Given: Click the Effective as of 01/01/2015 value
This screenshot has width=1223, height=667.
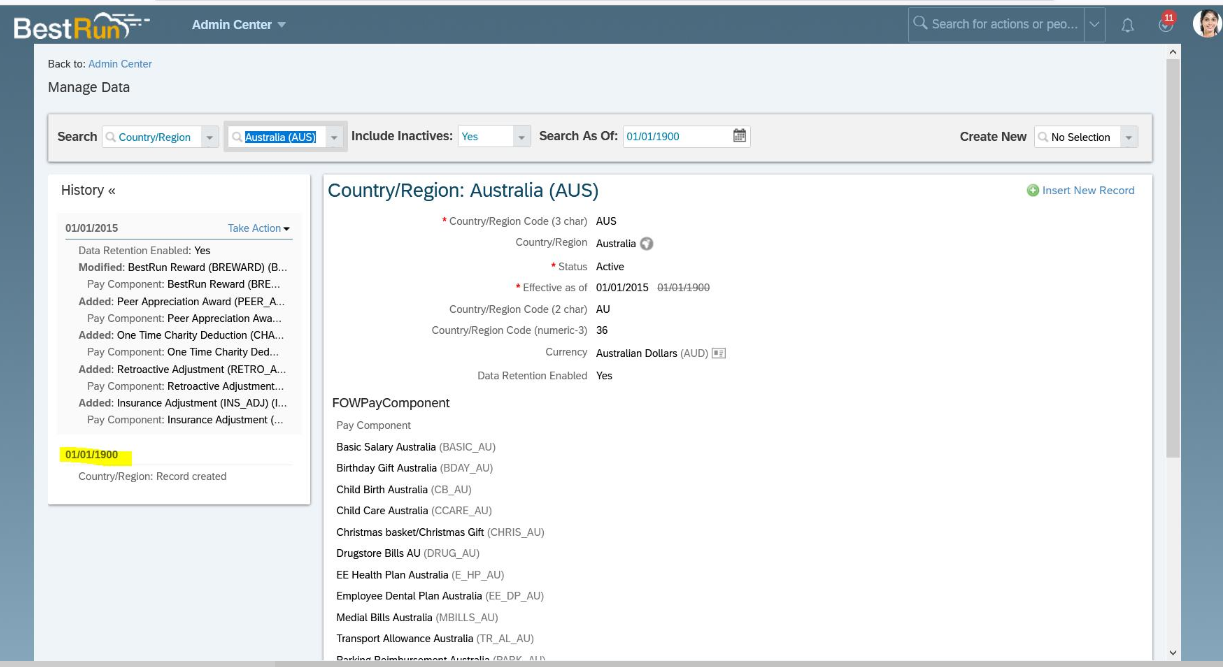Looking at the screenshot, I should 623,287.
